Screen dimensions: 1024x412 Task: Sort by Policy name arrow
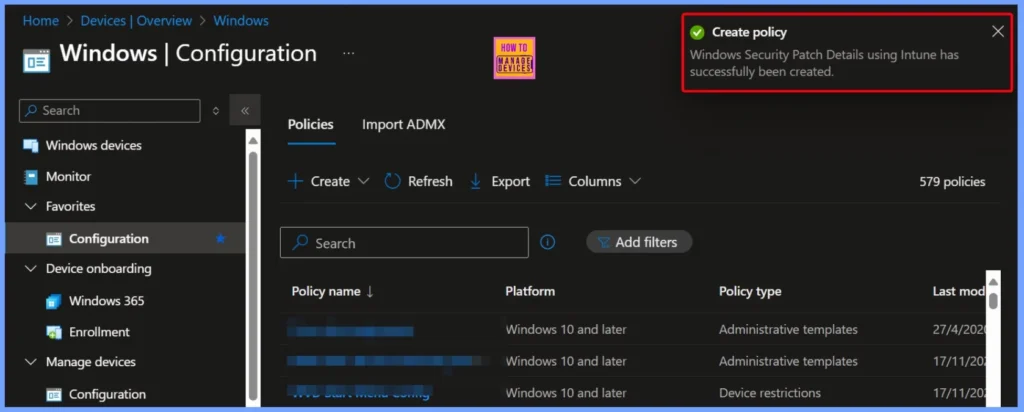coord(370,292)
